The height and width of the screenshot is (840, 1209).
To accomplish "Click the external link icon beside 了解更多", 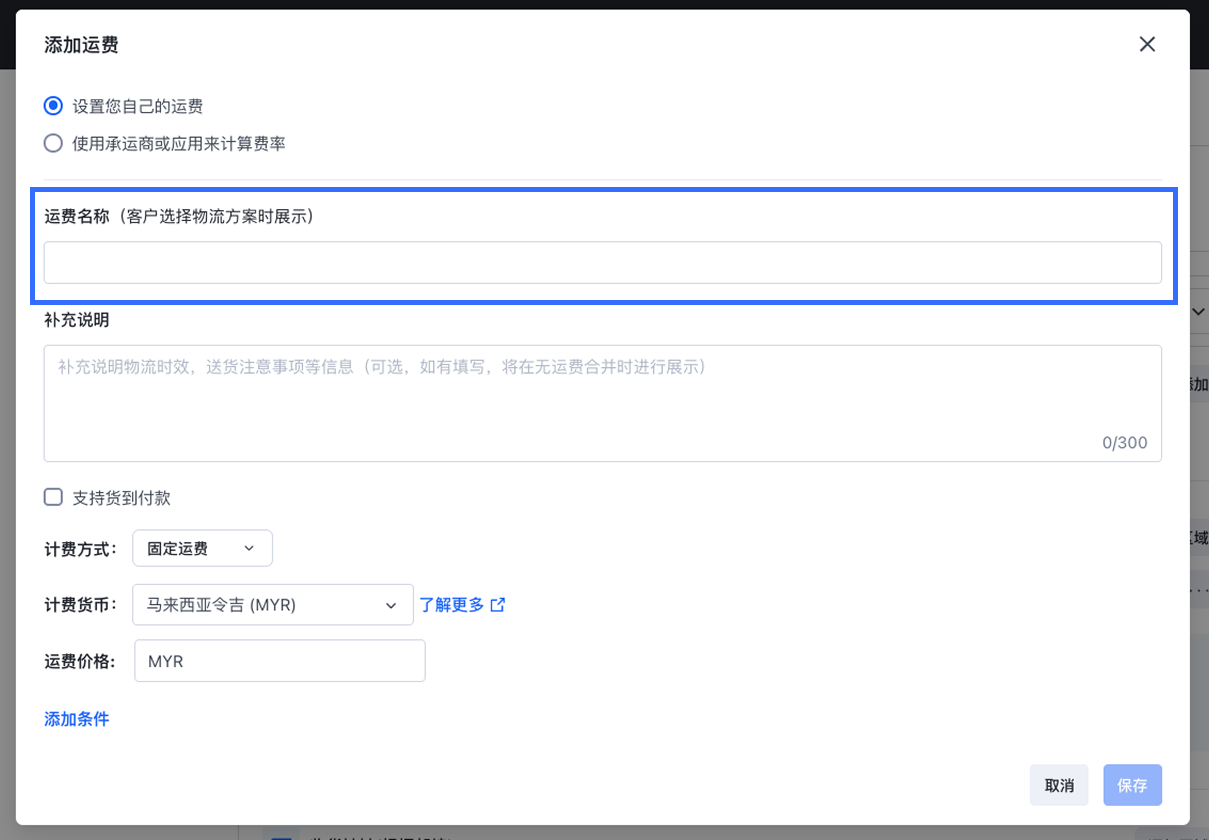I will point(497,605).
